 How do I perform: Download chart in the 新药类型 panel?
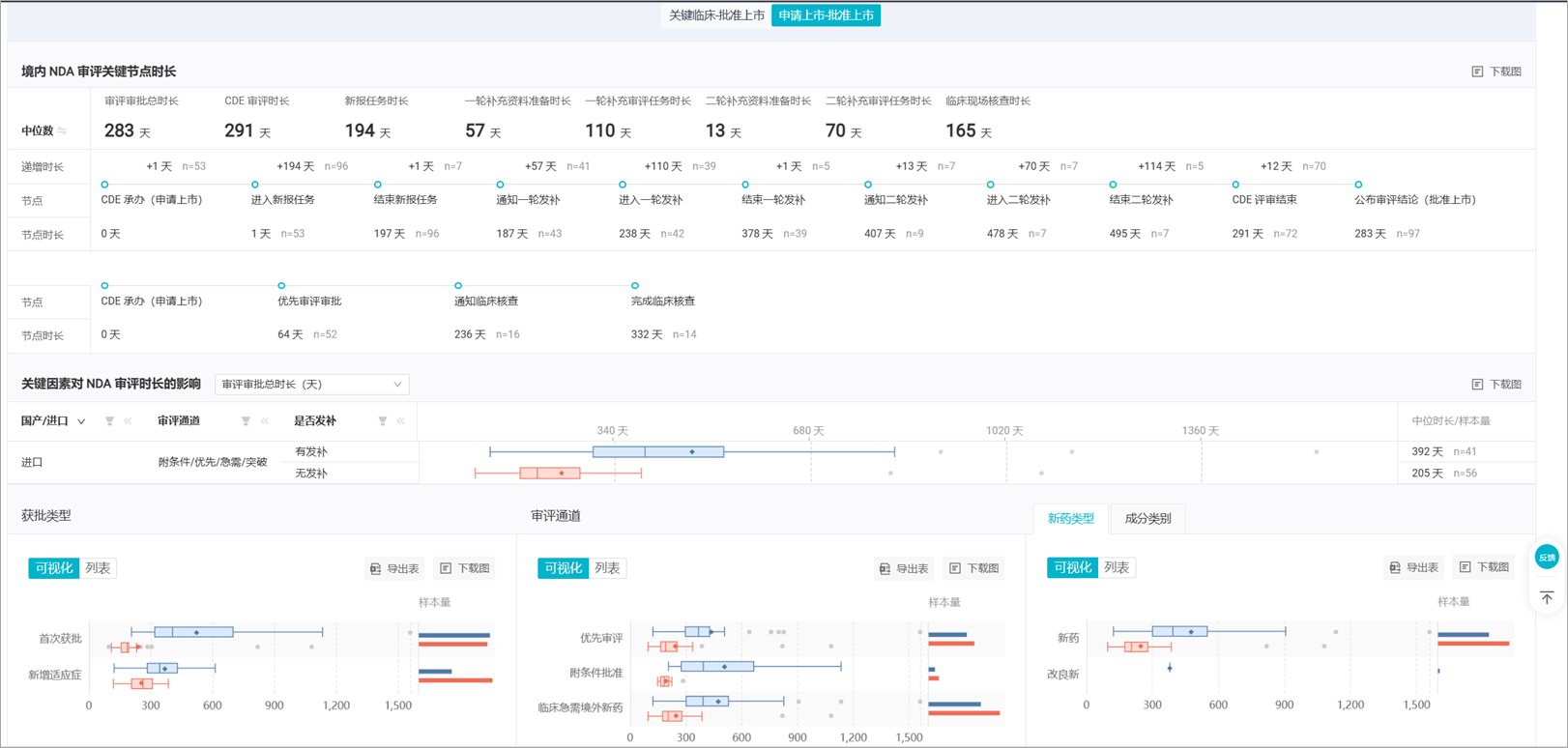[x=1484, y=567]
